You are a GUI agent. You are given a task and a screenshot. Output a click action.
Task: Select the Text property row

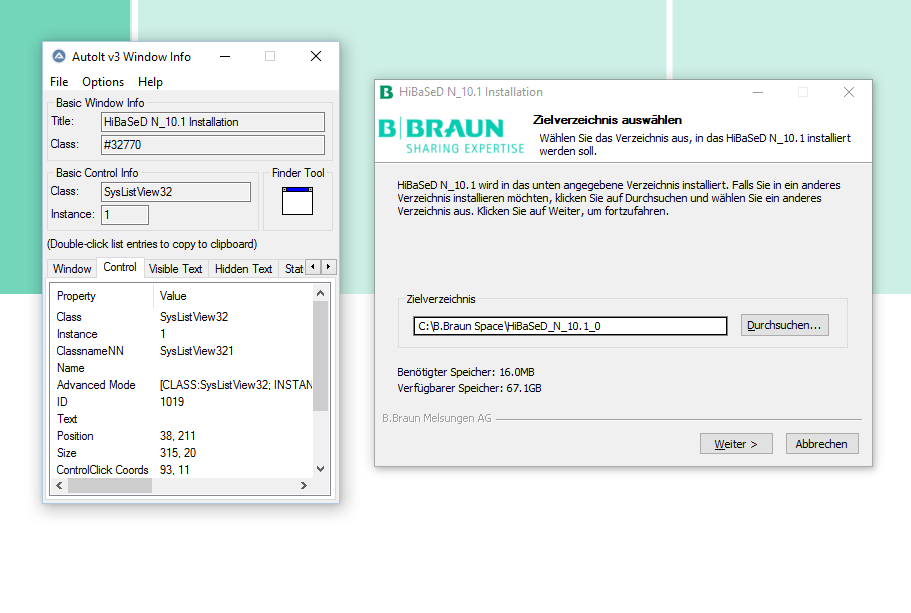point(182,419)
